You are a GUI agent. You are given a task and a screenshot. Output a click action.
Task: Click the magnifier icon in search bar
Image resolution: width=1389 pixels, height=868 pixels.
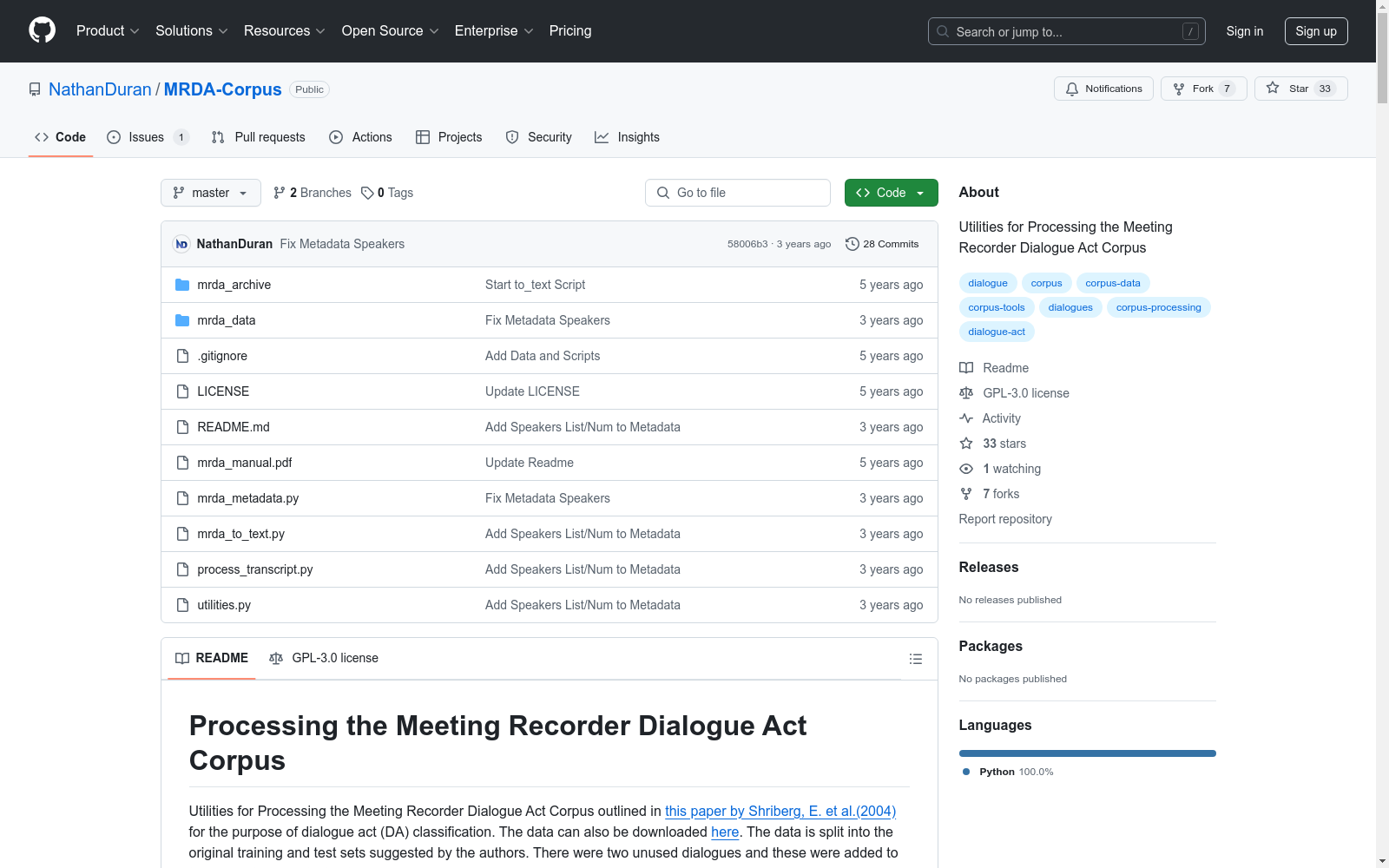[x=943, y=31]
